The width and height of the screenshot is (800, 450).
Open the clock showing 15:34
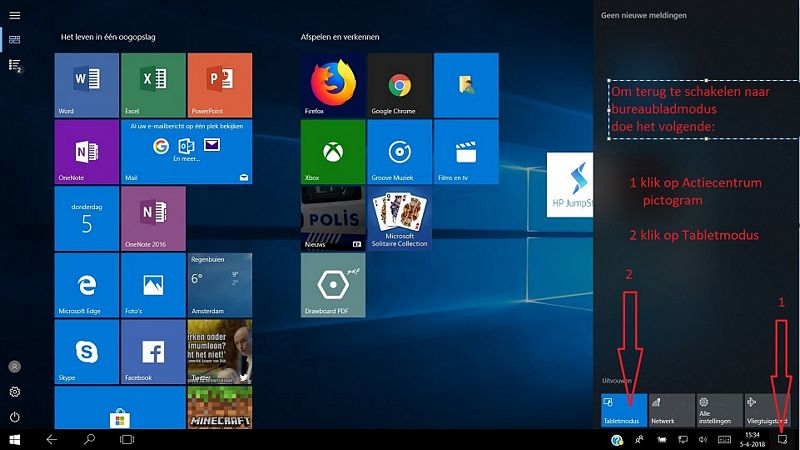tap(752, 440)
